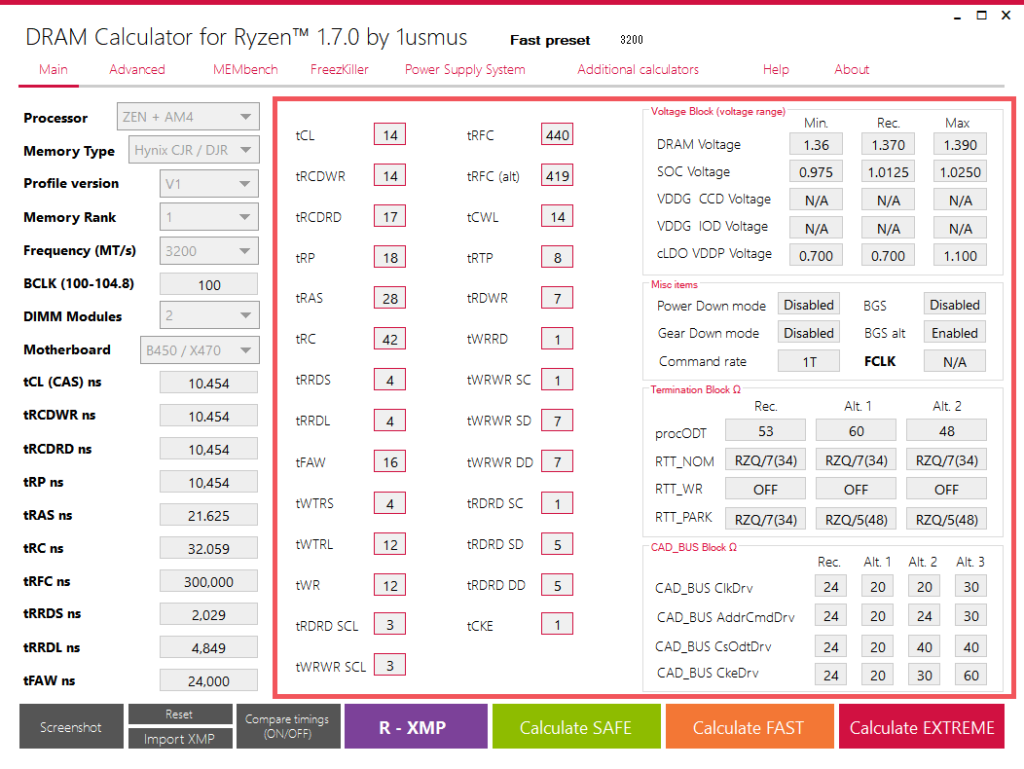Click the tRTP value 8

point(557,257)
